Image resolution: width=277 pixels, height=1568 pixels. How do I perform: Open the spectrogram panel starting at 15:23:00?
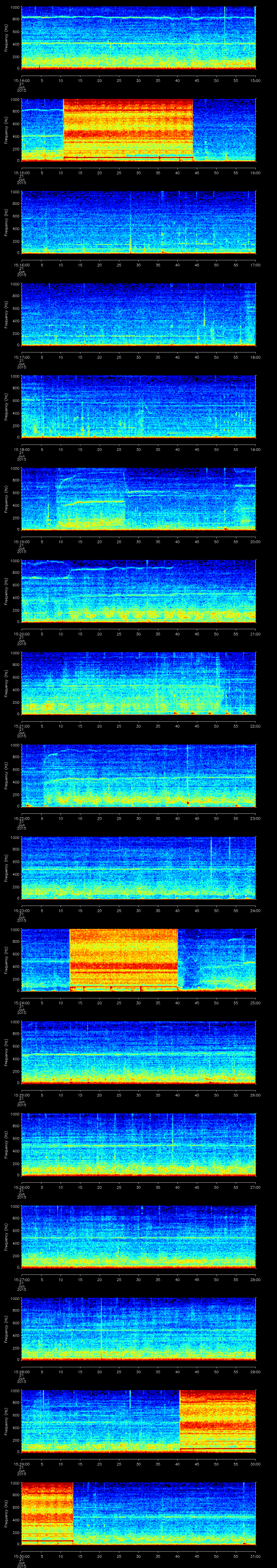point(138,868)
